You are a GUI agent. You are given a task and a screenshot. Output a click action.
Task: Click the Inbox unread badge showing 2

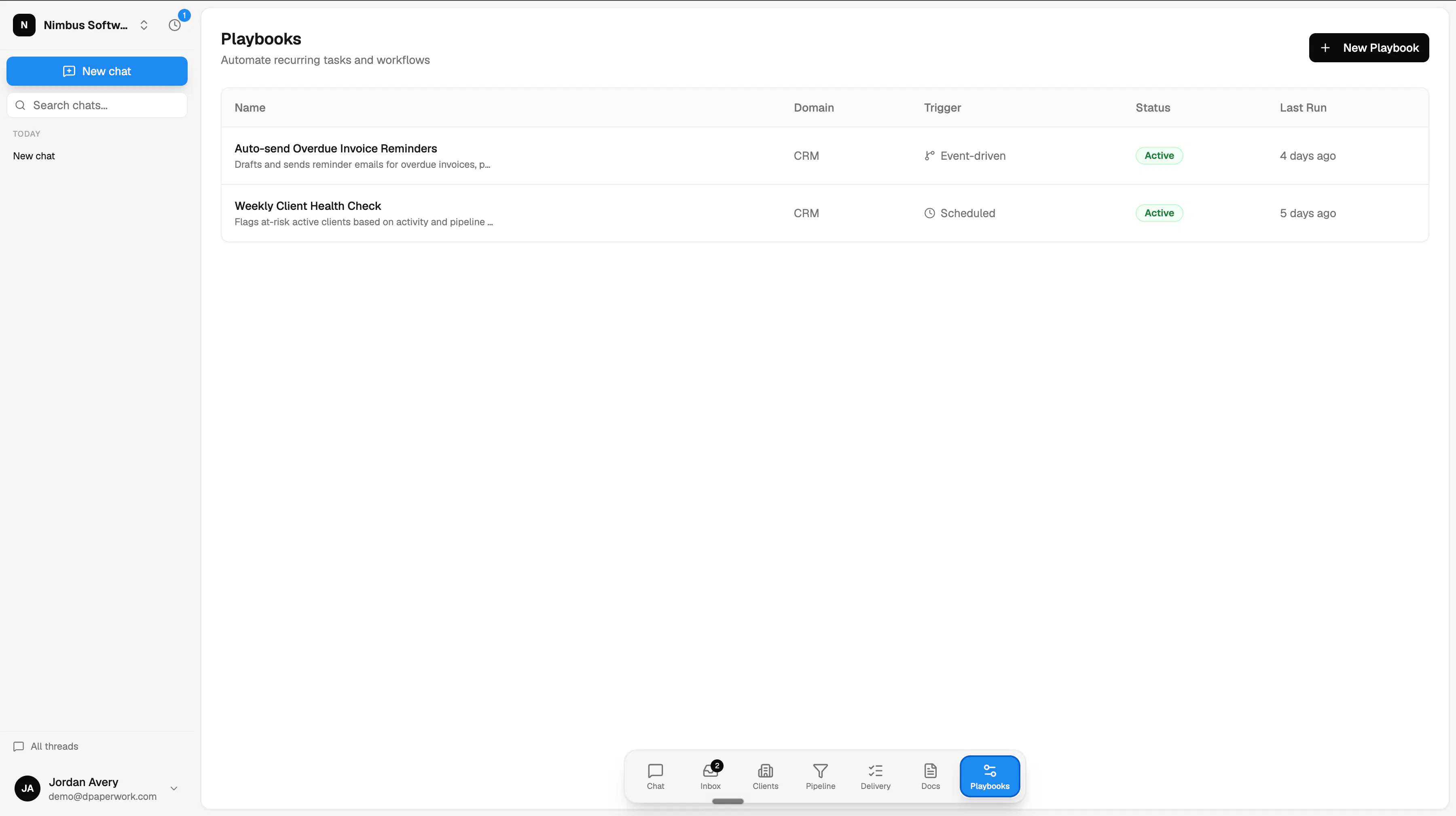coord(717,766)
